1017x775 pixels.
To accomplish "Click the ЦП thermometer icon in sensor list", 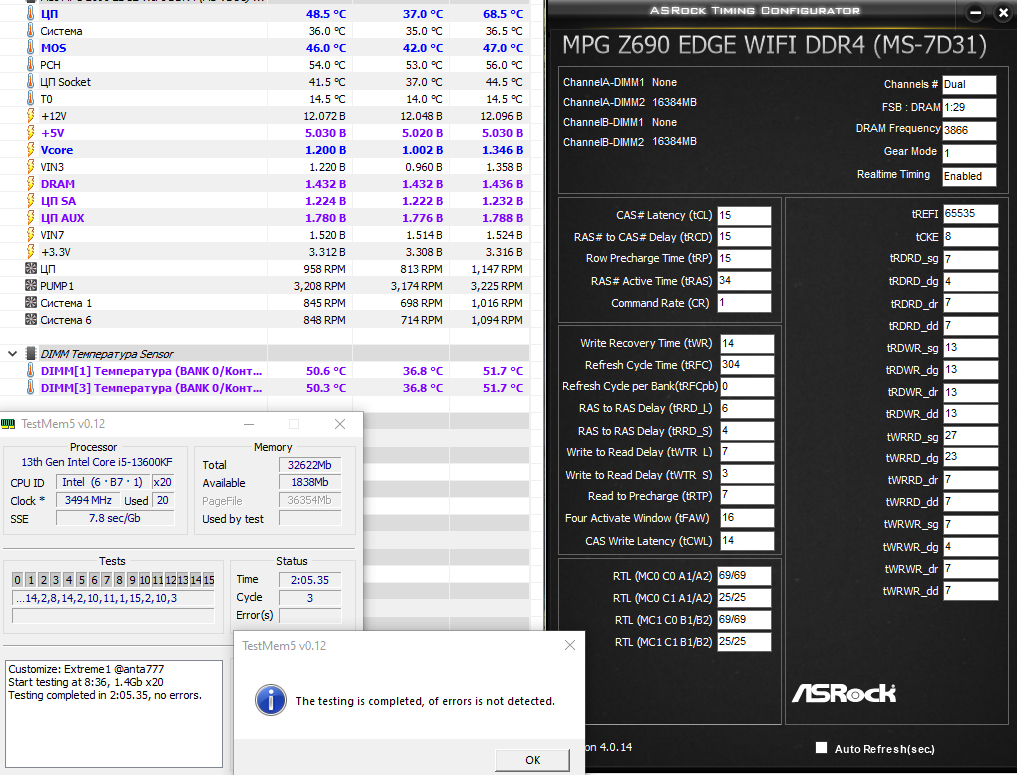I will click(x=30, y=14).
